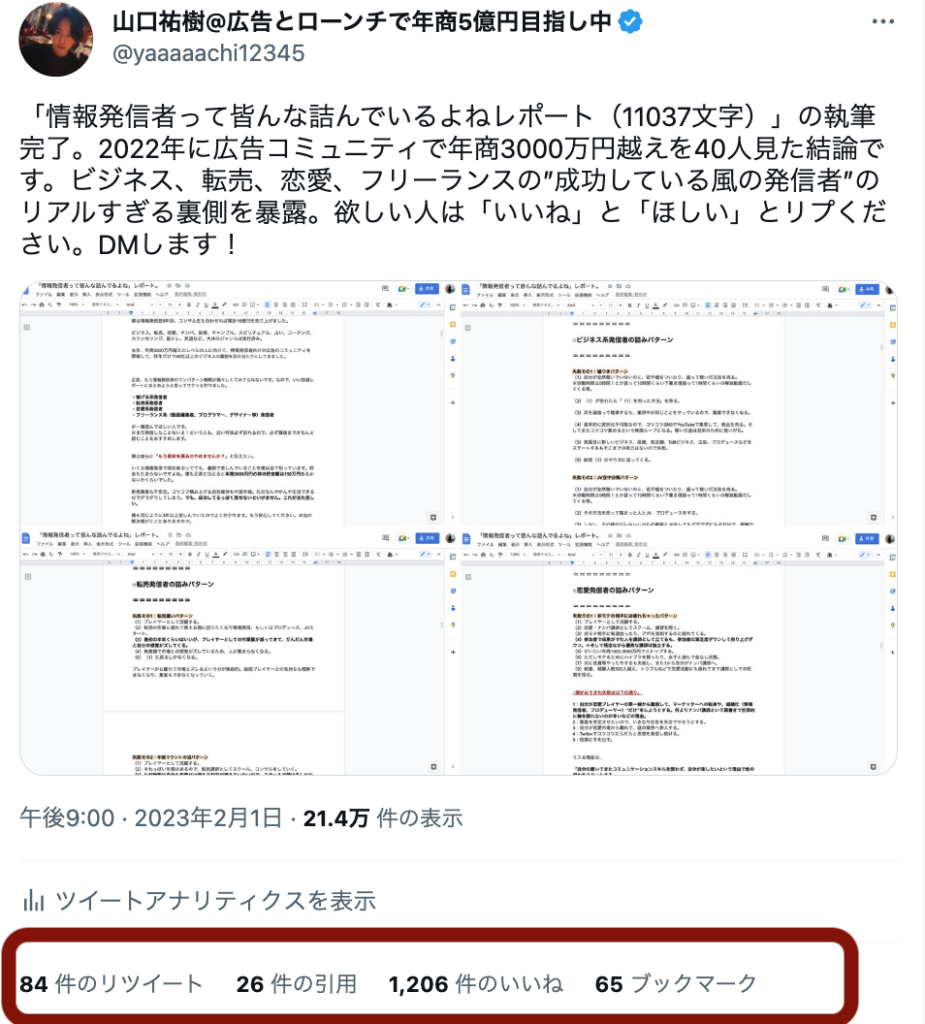925x1024 pixels.
Task: Click the tweet analytics bar chart icon
Action: (33, 900)
